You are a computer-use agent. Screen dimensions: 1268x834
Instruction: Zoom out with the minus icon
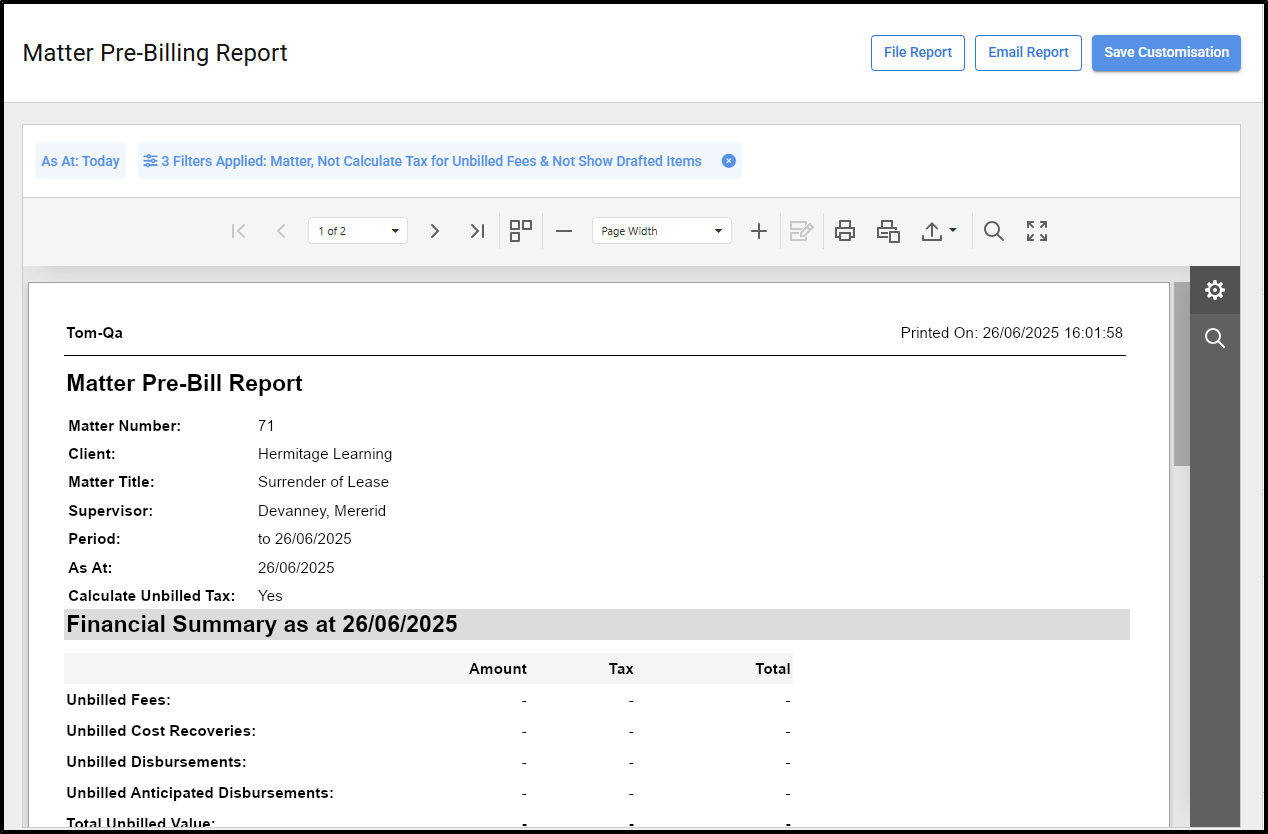tap(564, 231)
